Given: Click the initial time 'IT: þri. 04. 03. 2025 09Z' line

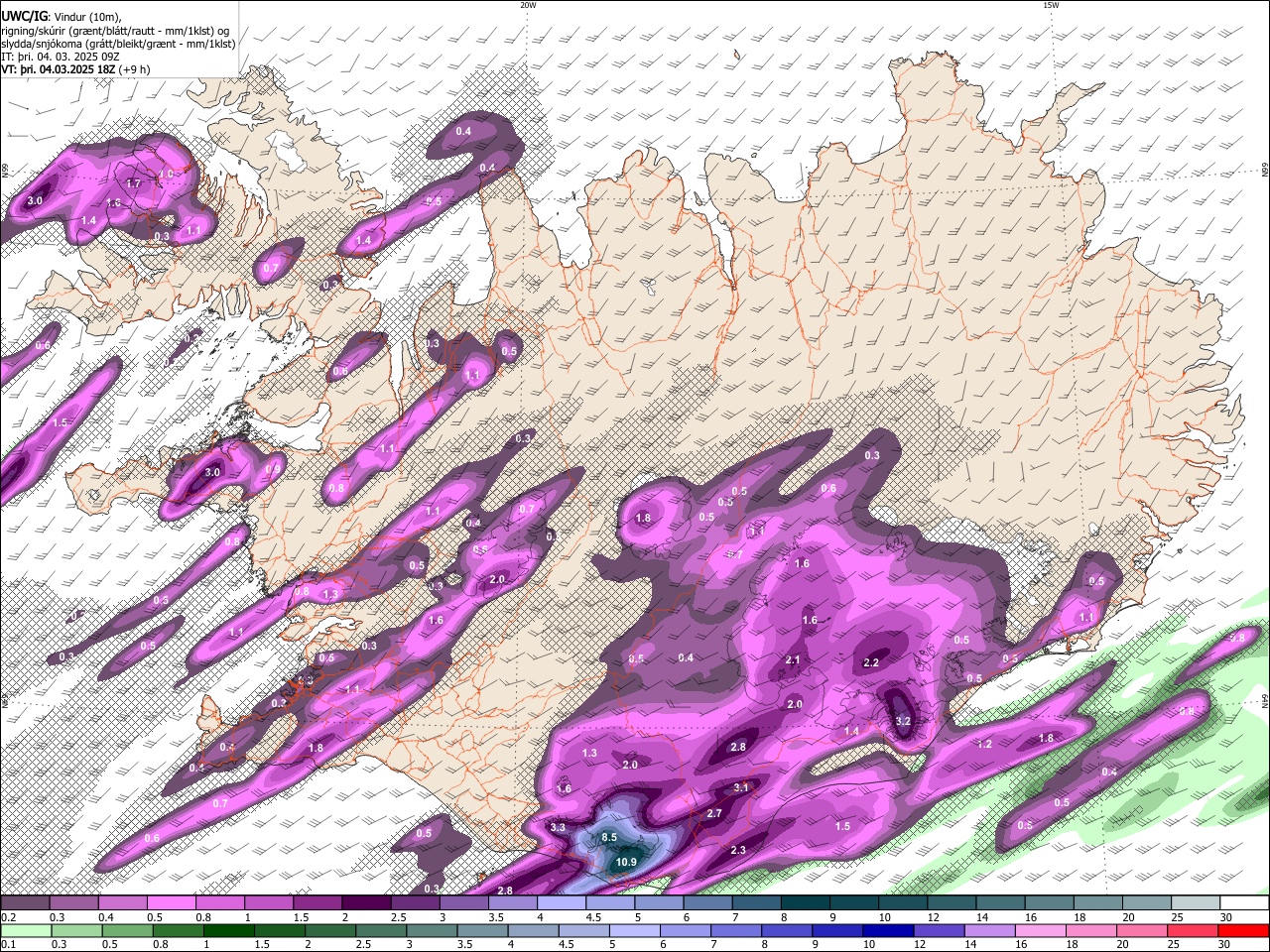Looking at the screenshot, I should 60,57.
